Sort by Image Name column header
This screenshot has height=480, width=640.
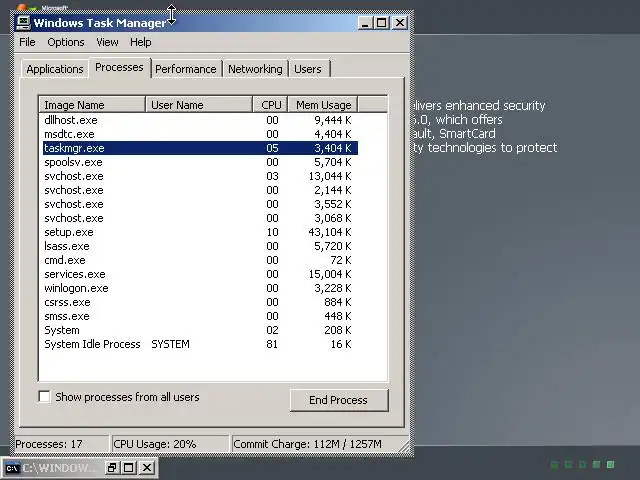click(x=92, y=105)
